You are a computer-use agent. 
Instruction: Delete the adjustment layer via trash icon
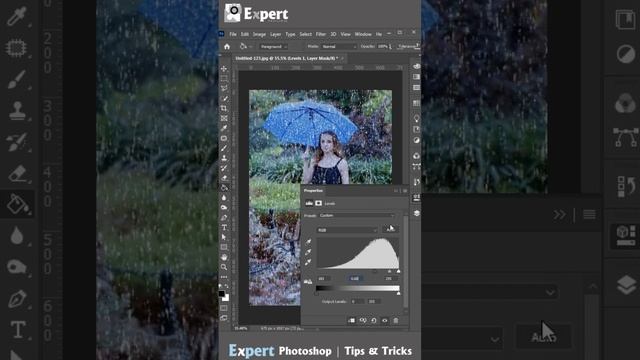tap(396, 320)
